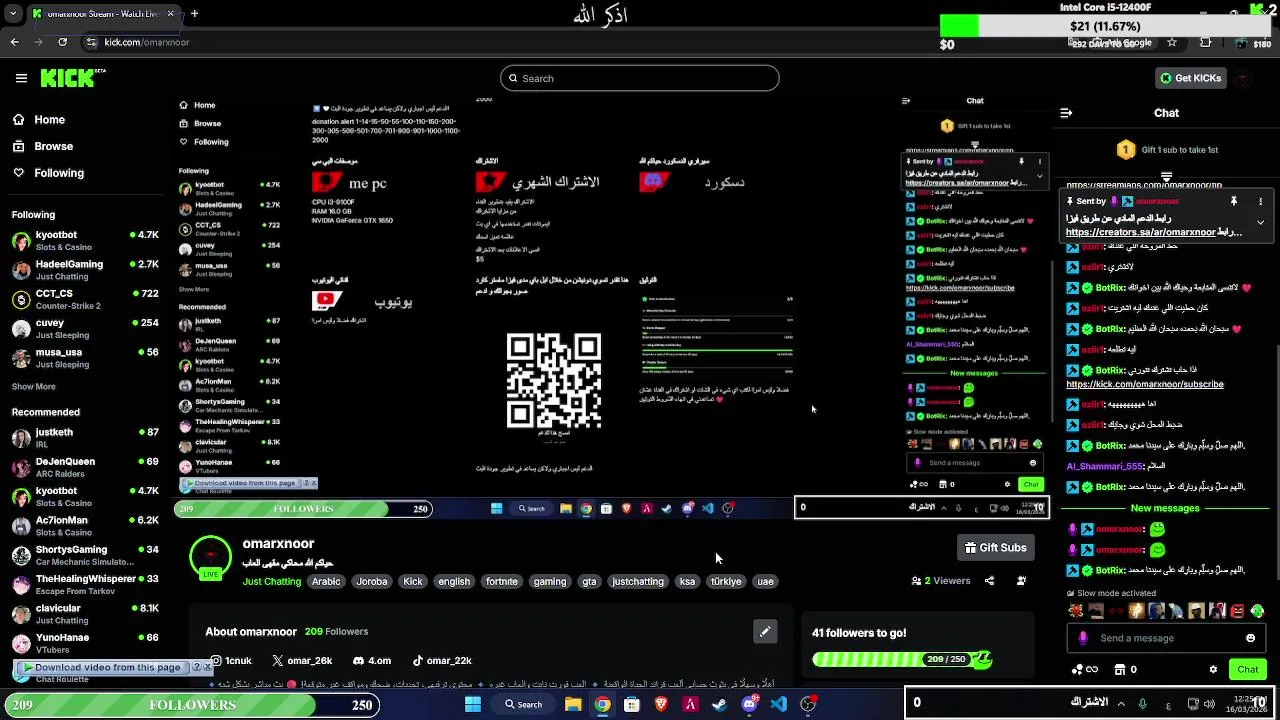Focus the top Search field
Viewport: 1280px width, 720px height.
pyautogui.click(x=640, y=78)
